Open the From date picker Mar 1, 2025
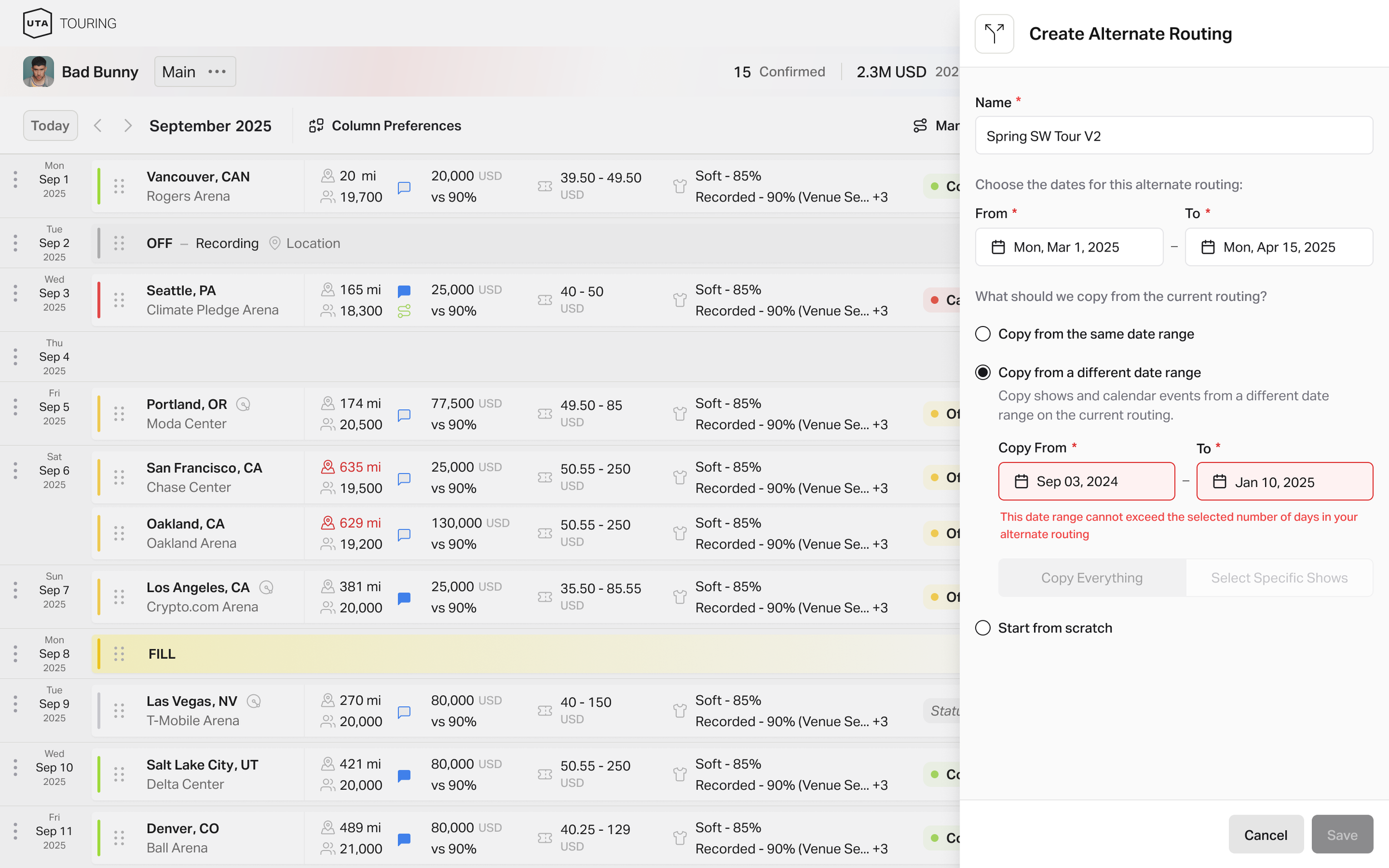The image size is (1389, 868). (1068, 248)
